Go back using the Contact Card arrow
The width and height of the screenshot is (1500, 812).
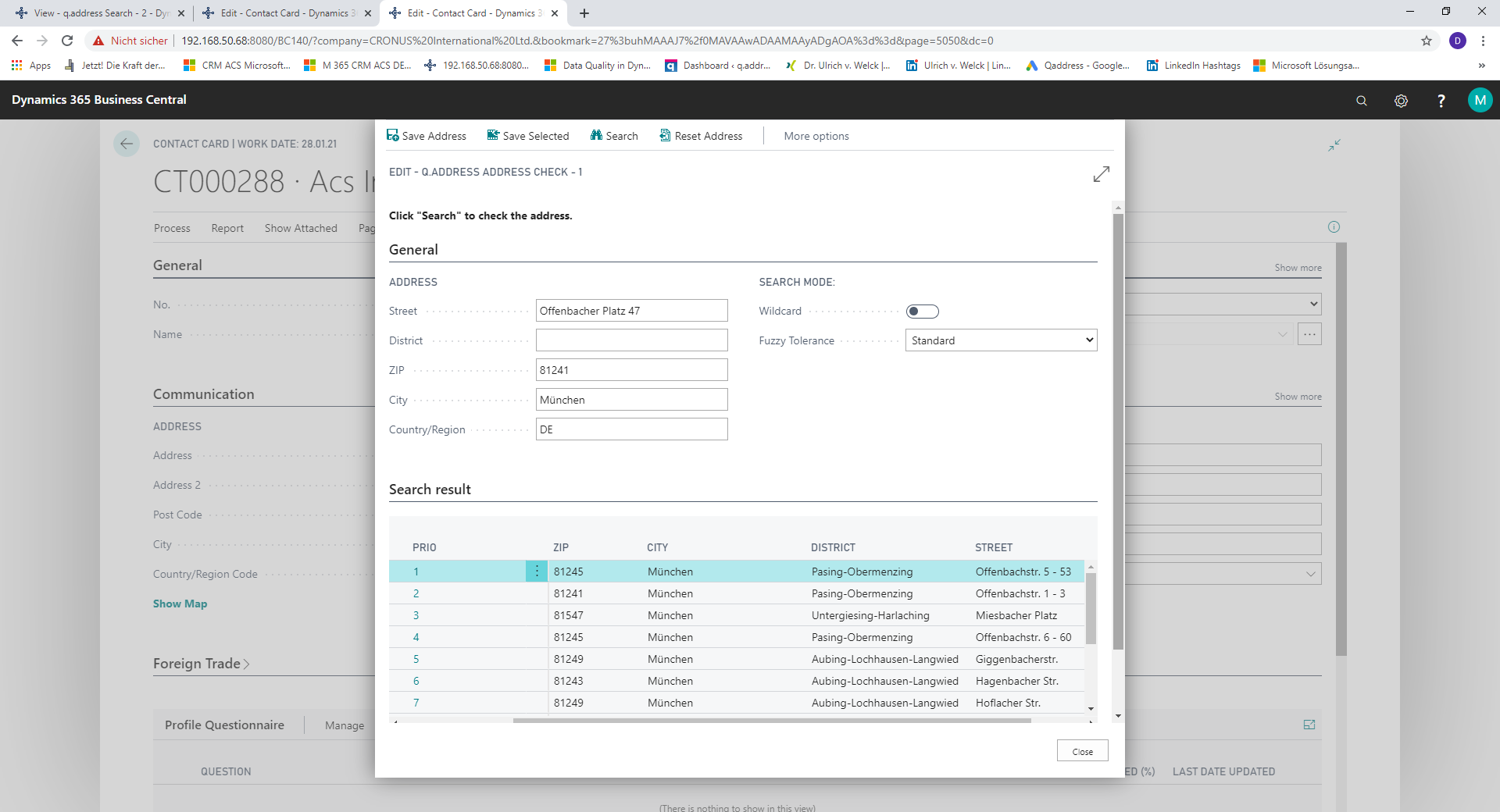pos(127,144)
